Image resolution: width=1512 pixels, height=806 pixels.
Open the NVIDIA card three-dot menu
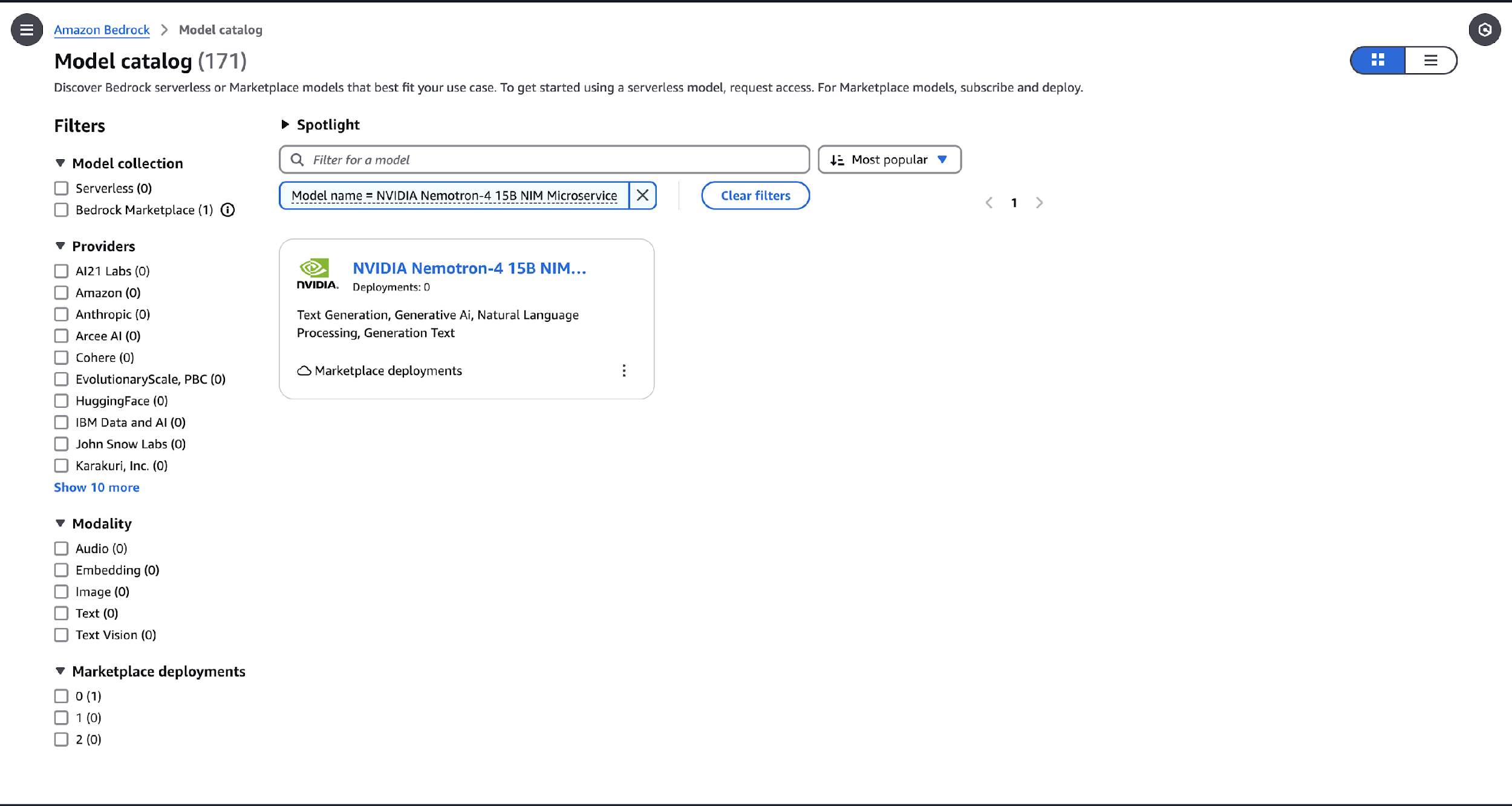pyautogui.click(x=624, y=370)
